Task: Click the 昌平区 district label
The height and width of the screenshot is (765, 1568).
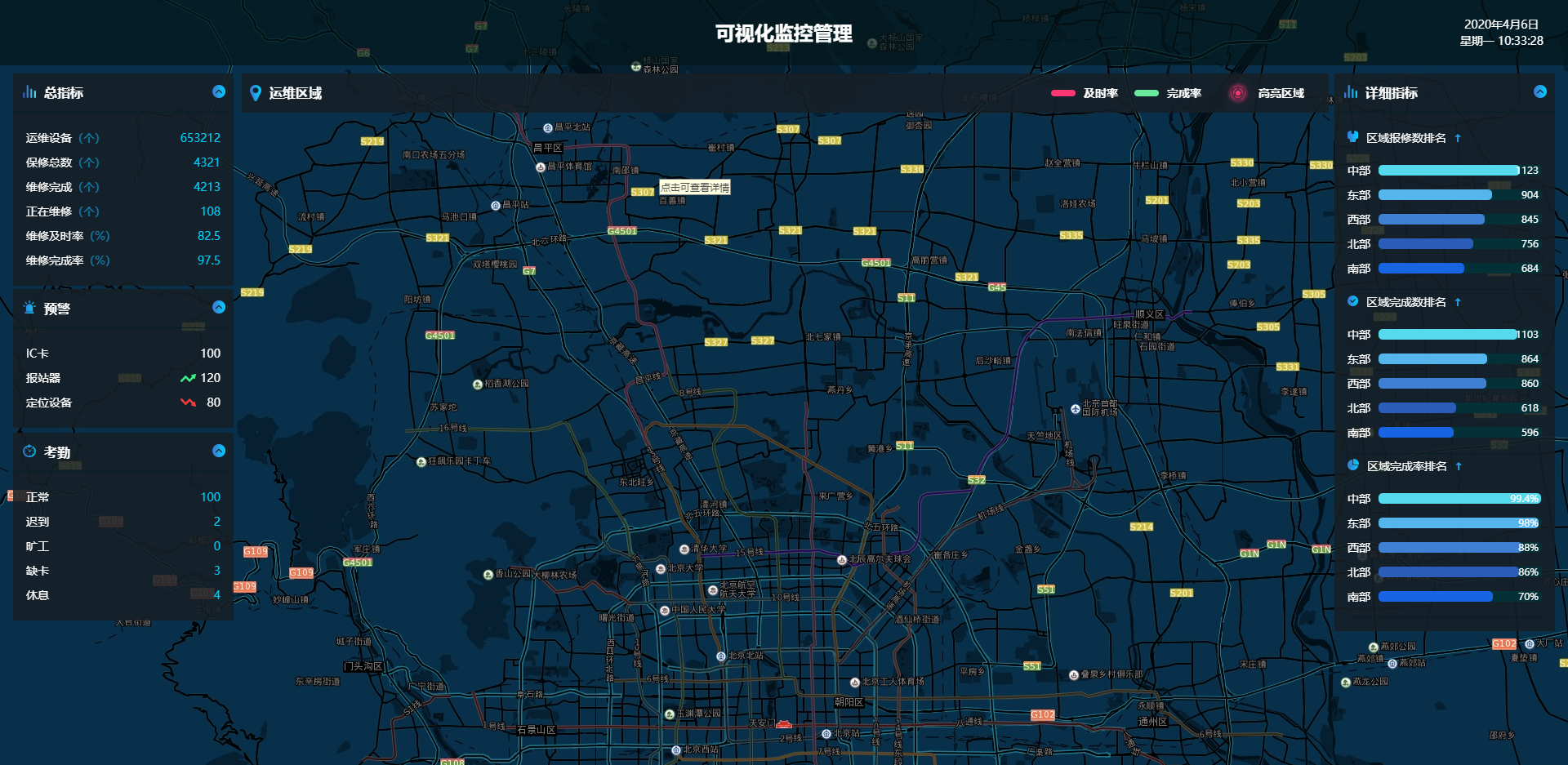Action: tap(547, 149)
